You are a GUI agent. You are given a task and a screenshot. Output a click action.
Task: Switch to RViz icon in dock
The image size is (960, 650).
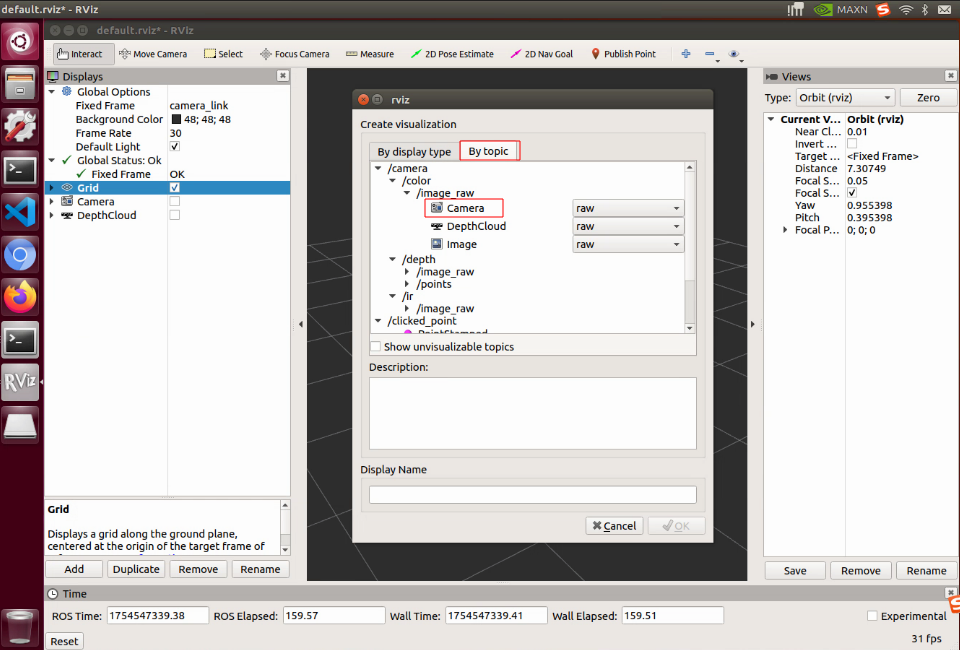[20, 383]
